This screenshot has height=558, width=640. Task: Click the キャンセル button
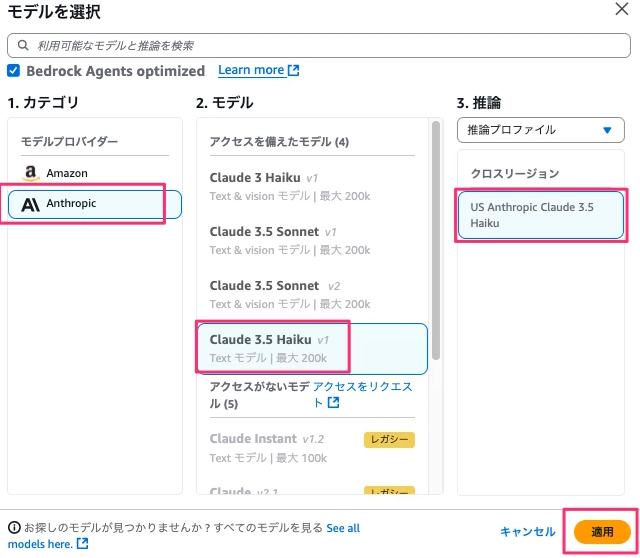tap(528, 531)
